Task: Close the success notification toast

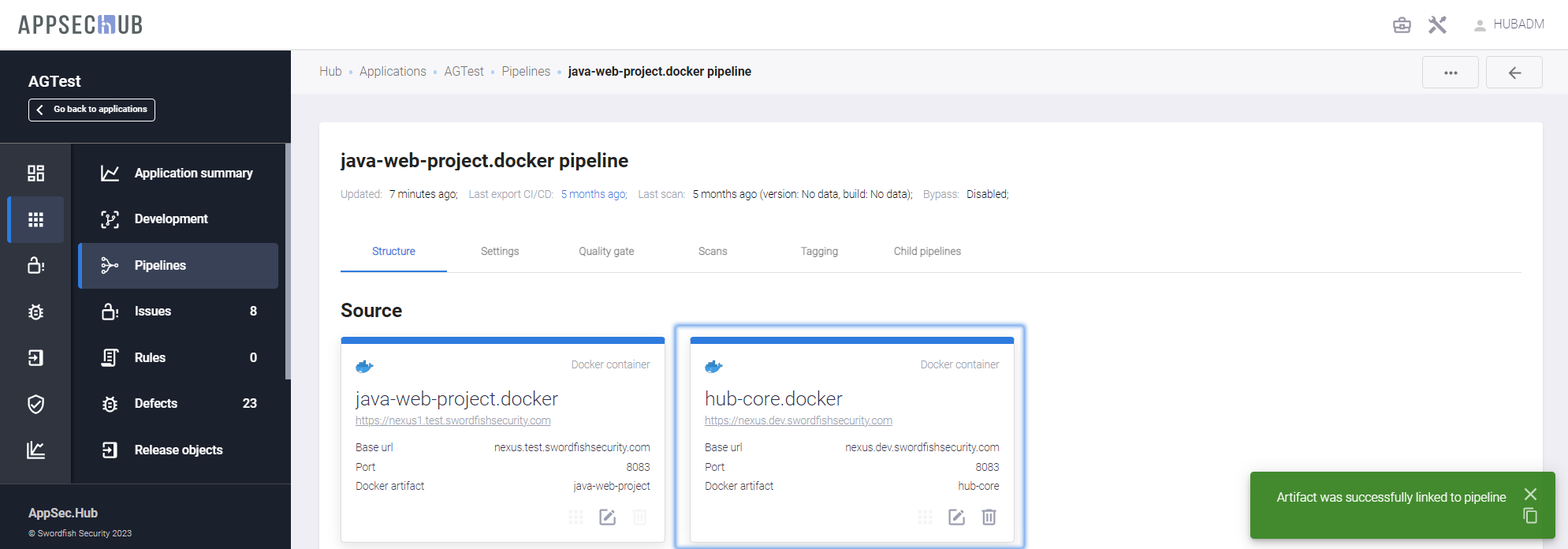Action: [x=1530, y=494]
